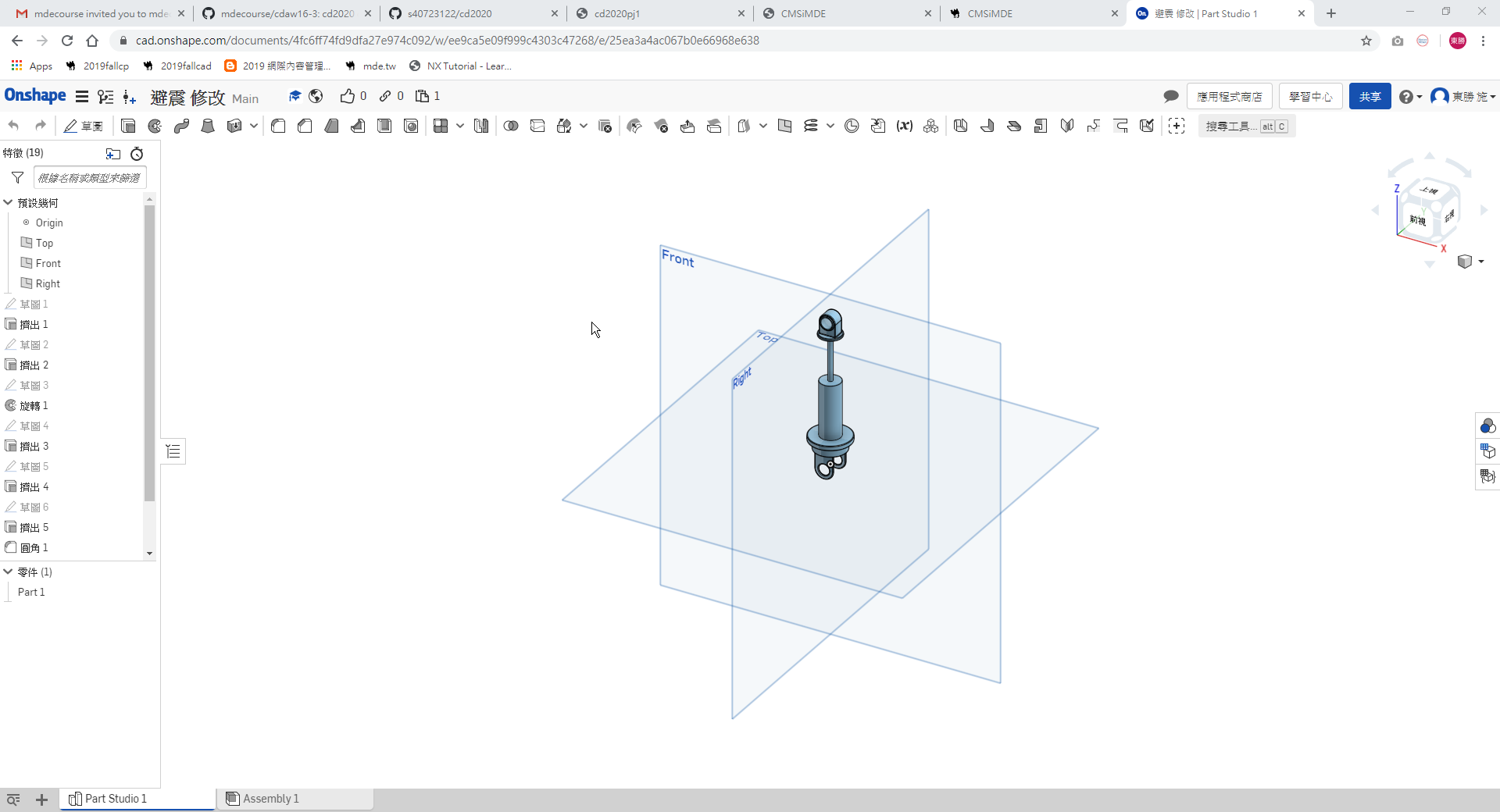Switch to the Assembly 1 tab
The width and height of the screenshot is (1500, 812).
pyautogui.click(x=271, y=798)
